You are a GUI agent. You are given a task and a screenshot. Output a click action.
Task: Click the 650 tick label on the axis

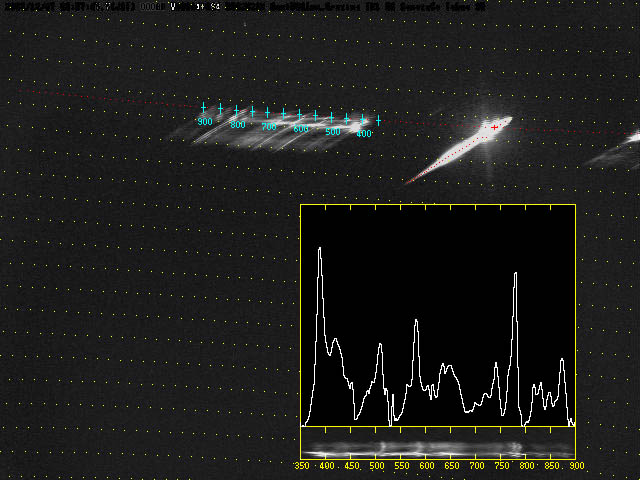click(x=451, y=466)
